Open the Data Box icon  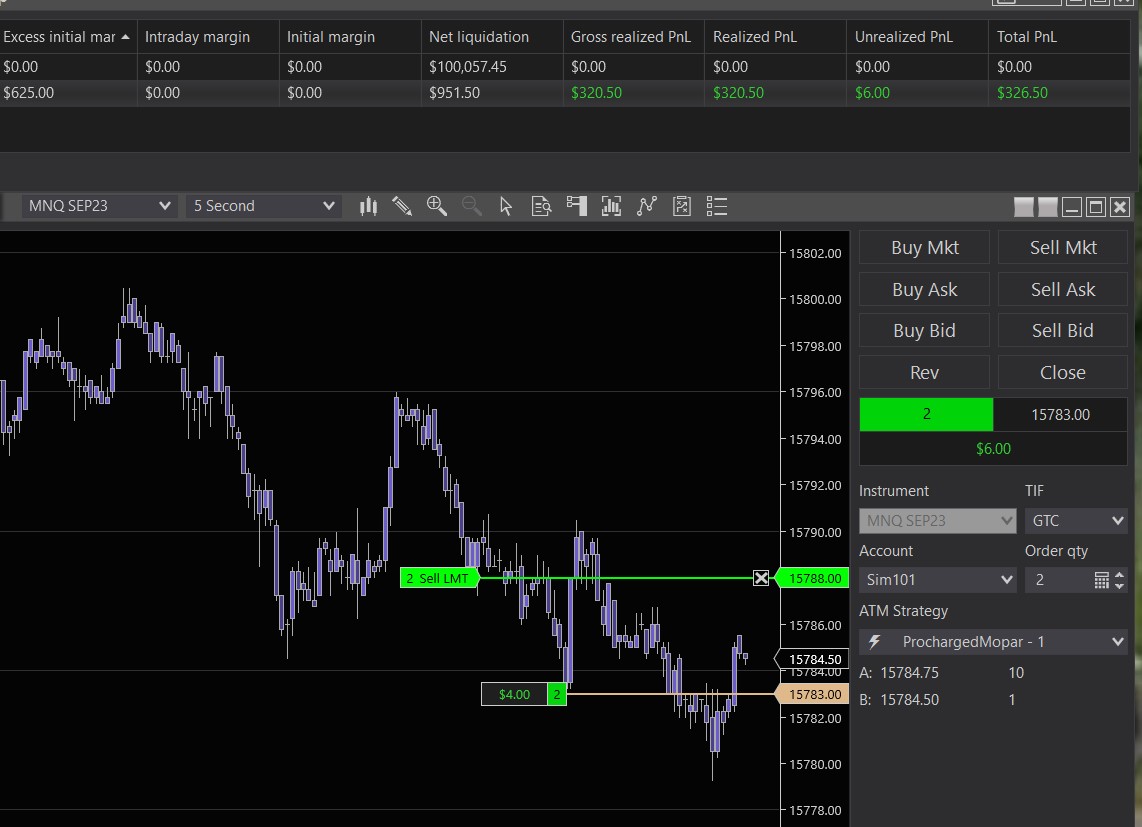coord(541,206)
